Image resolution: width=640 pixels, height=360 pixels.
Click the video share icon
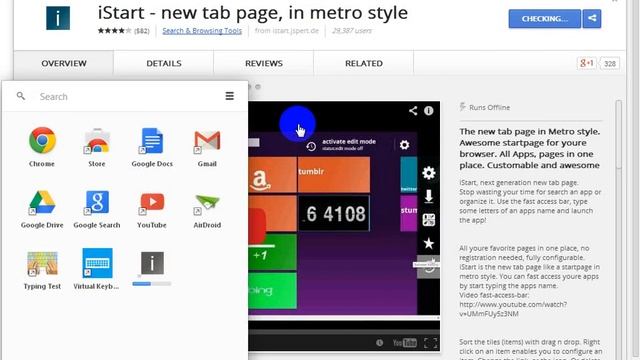point(413,111)
